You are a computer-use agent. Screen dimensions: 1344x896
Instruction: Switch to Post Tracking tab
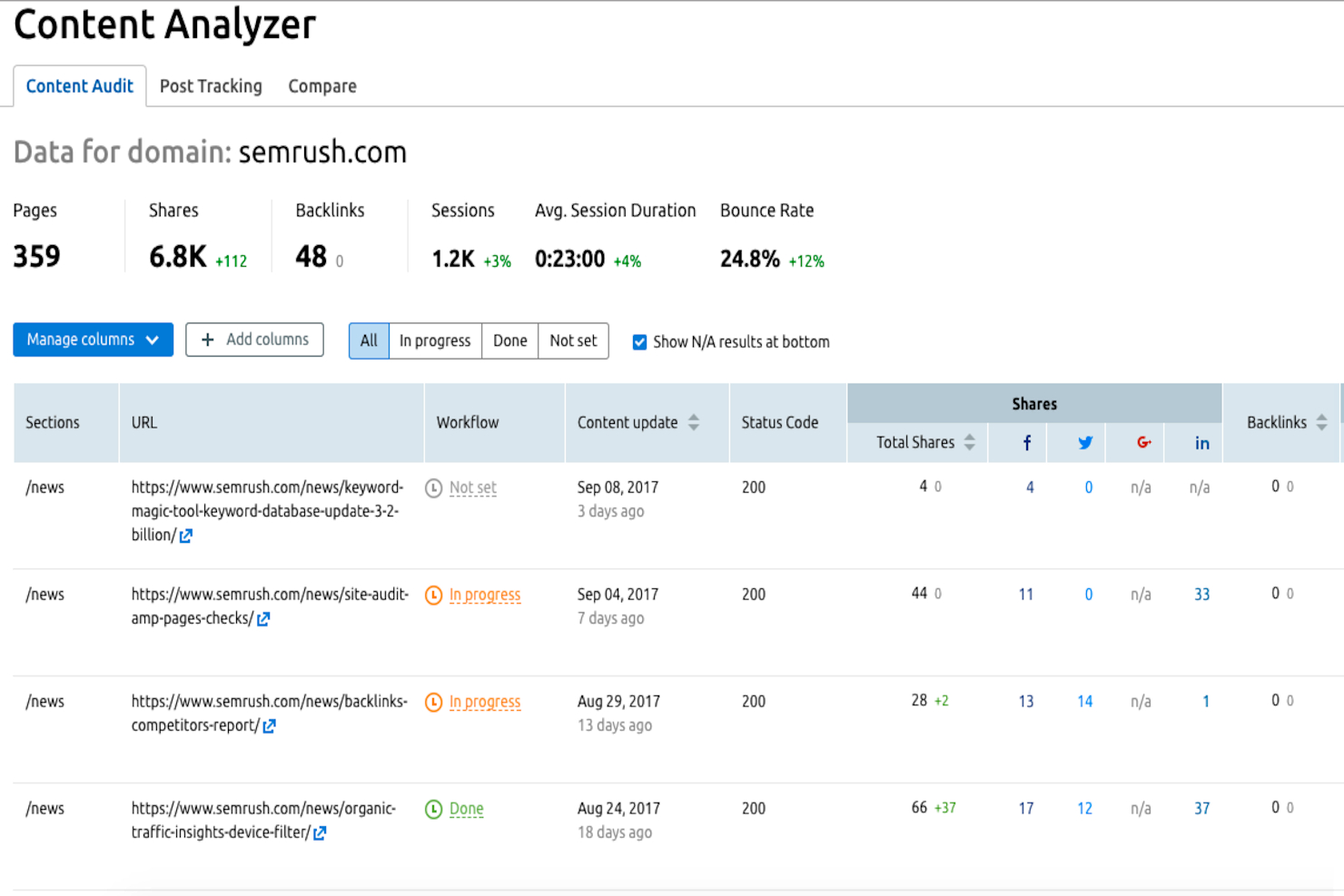[211, 86]
